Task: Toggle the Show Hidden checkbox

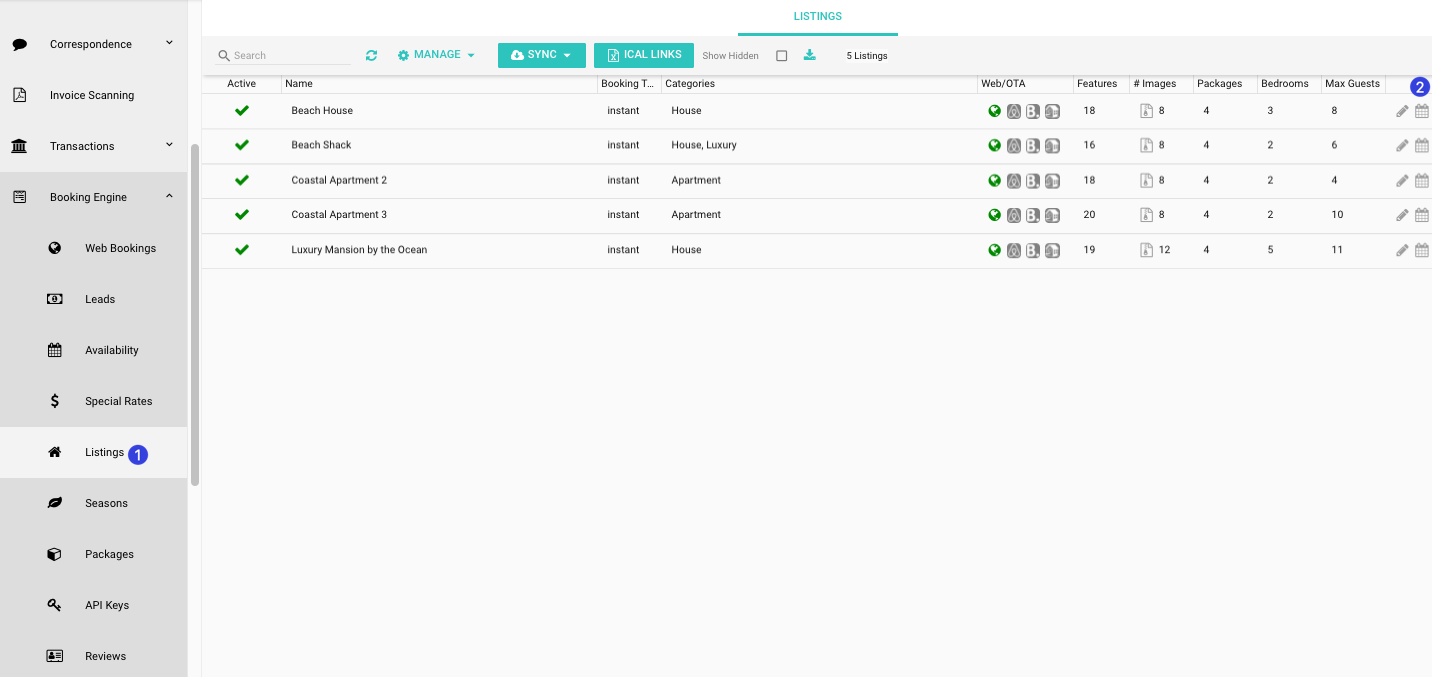Action: pos(782,56)
